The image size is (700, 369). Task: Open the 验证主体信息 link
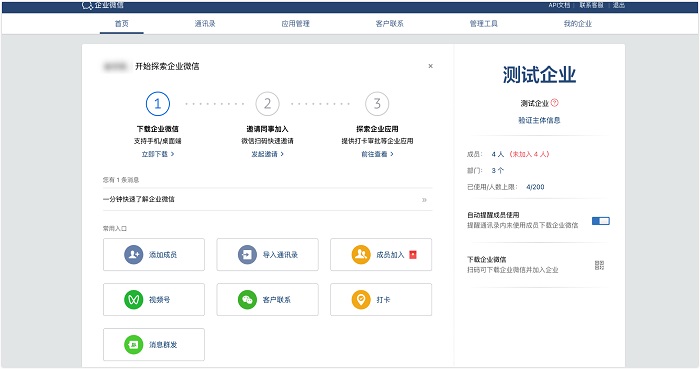coord(539,120)
